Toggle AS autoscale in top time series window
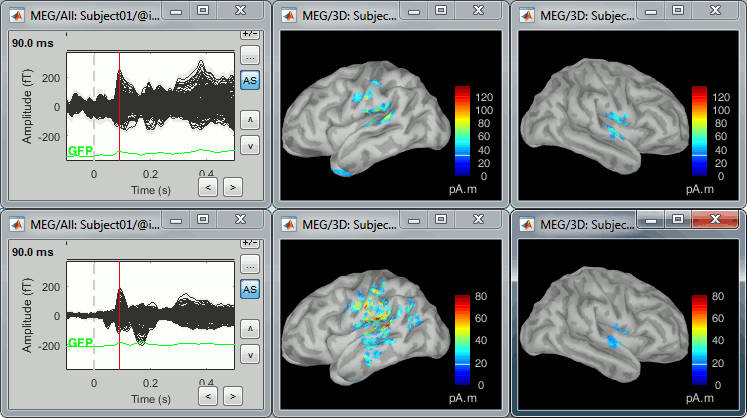Viewport: 747px width, 418px height. (249, 81)
